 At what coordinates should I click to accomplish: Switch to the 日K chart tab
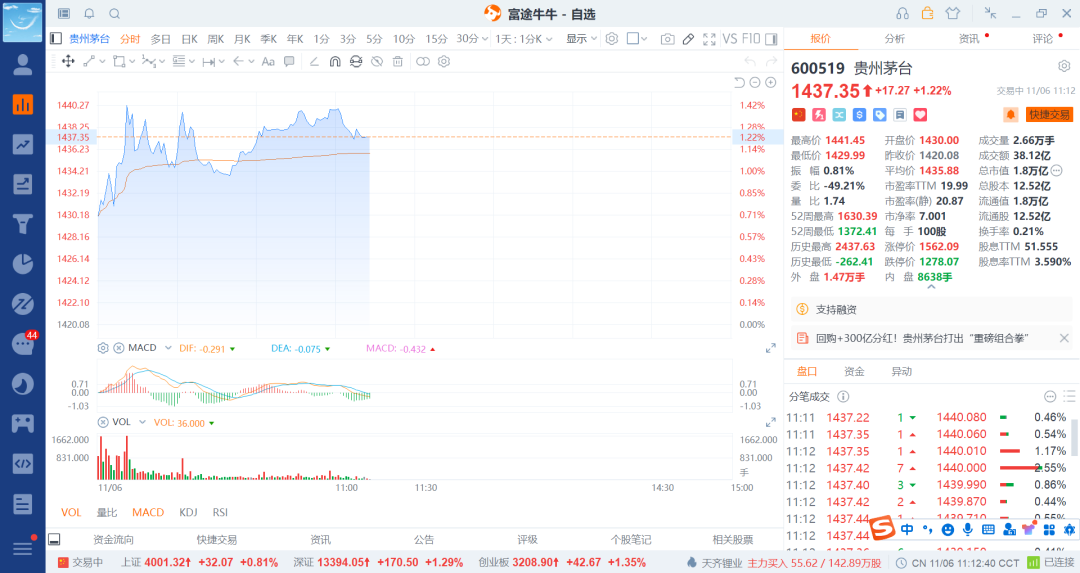coord(189,39)
